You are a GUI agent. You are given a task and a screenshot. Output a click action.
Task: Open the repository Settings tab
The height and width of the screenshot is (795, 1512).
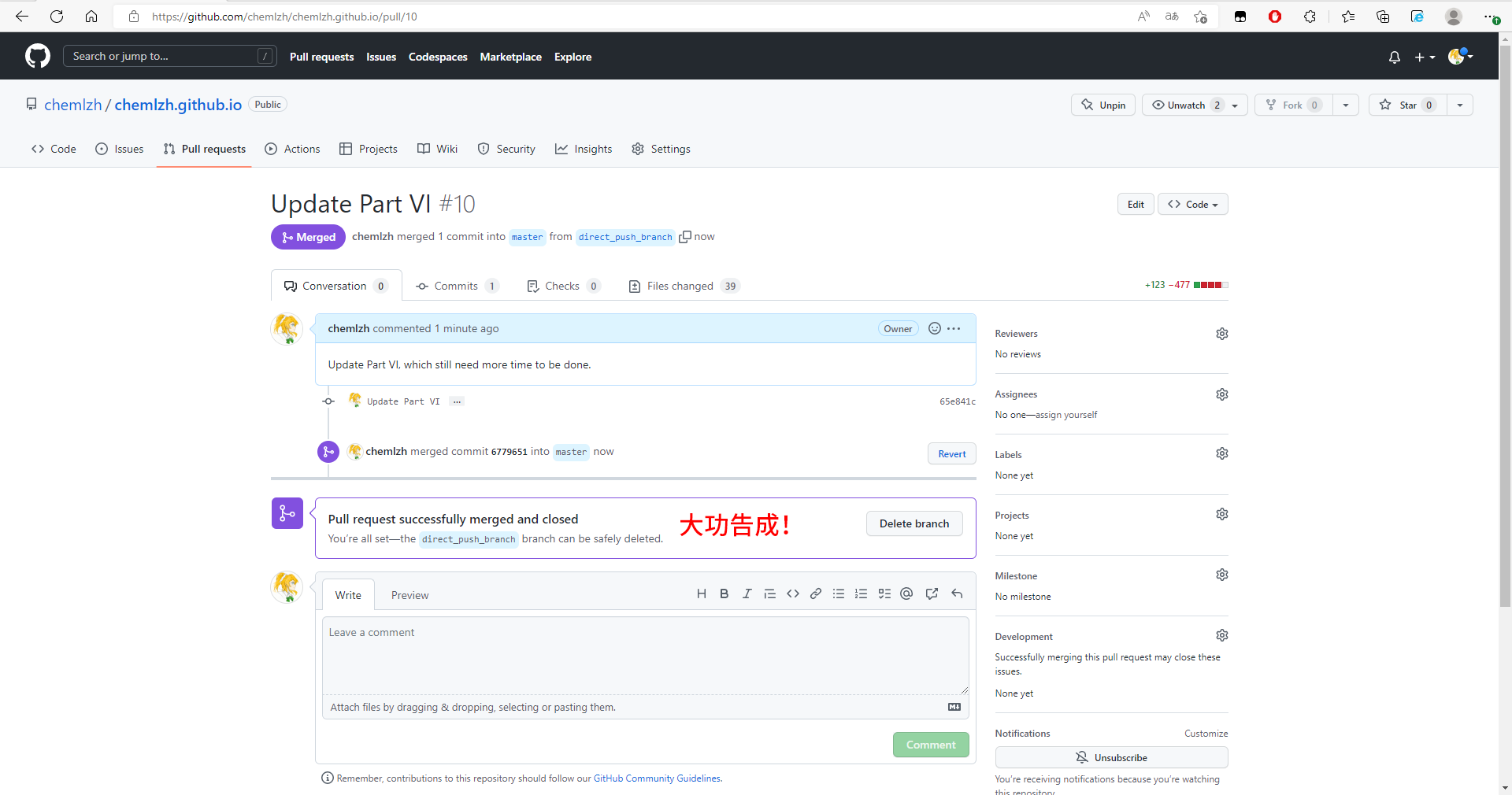(661, 149)
